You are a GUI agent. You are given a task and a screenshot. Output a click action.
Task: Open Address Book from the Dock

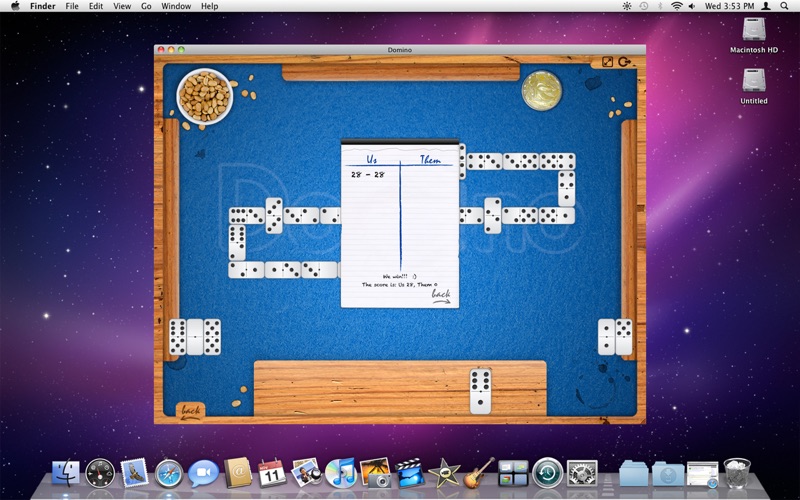click(238, 472)
